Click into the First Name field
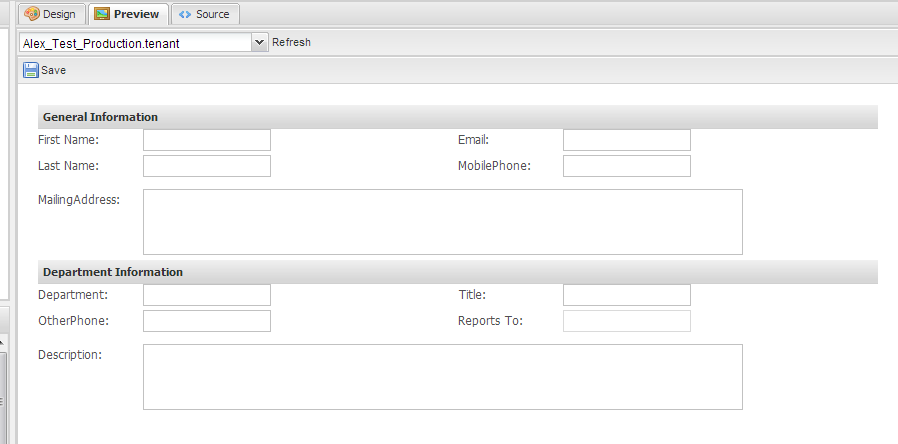This screenshot has width=898, height=444. (207, 140)
